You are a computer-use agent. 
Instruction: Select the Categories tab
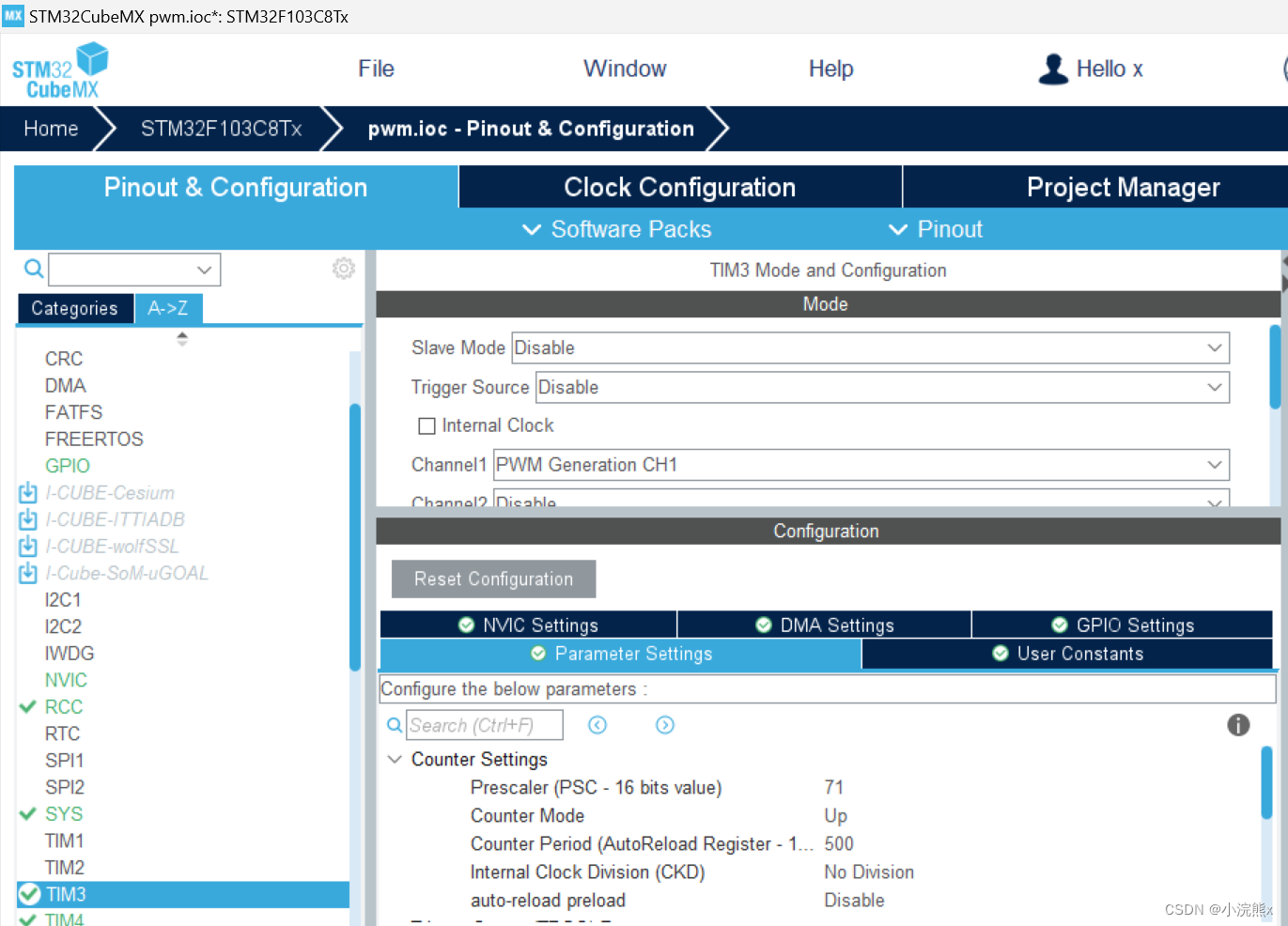[x=74, y=308]
